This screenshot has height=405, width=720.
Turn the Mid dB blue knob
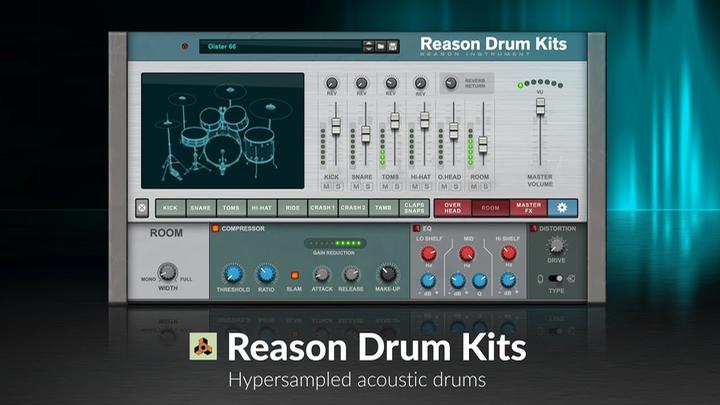457,281
